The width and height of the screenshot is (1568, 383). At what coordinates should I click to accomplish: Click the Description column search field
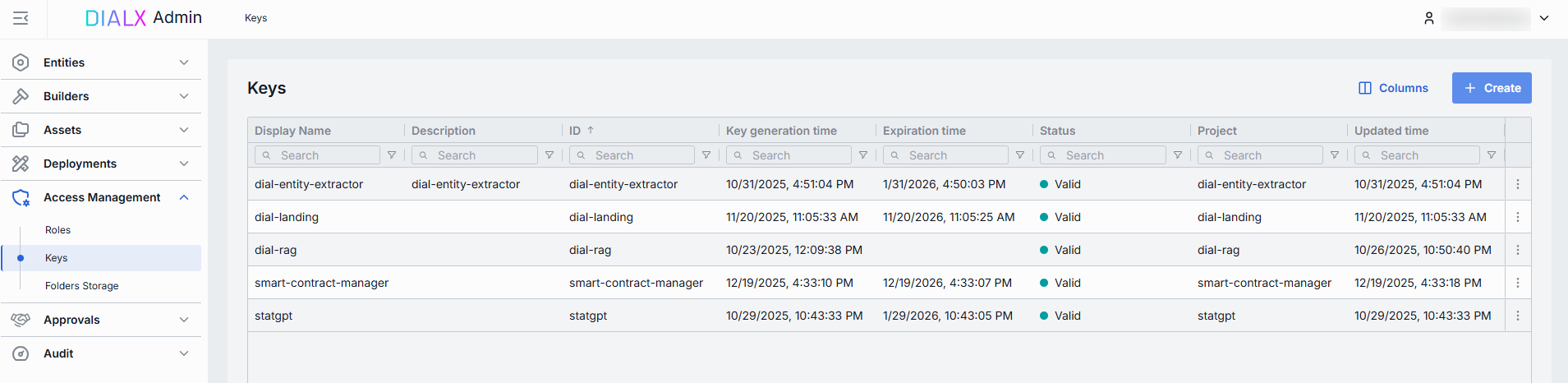(x=476, y=155)
